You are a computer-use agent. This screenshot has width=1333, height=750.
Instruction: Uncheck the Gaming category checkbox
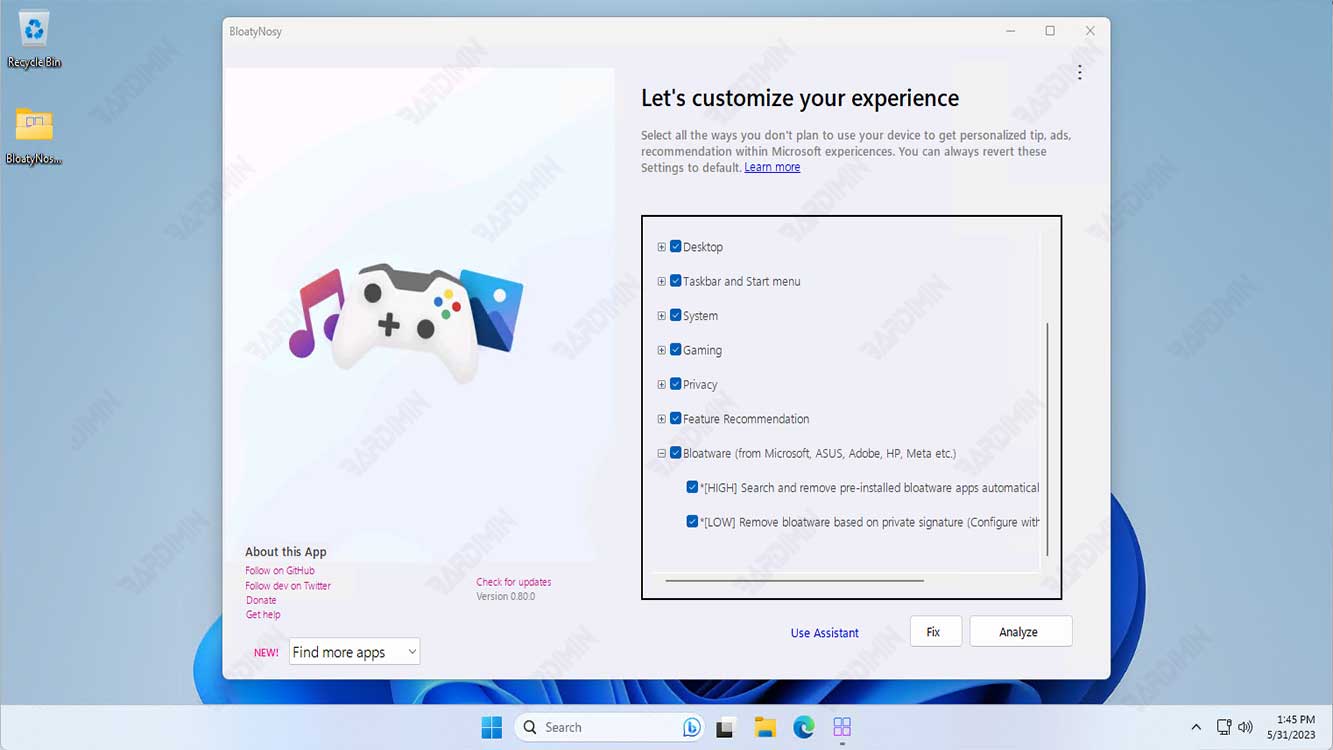[x=675, y=350]
